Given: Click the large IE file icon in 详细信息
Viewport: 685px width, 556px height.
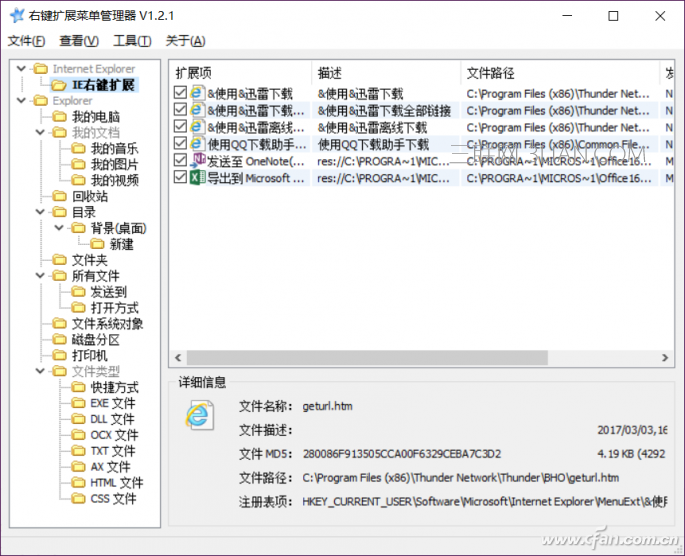Looking at the screenshot, I should tap(199, 415).
